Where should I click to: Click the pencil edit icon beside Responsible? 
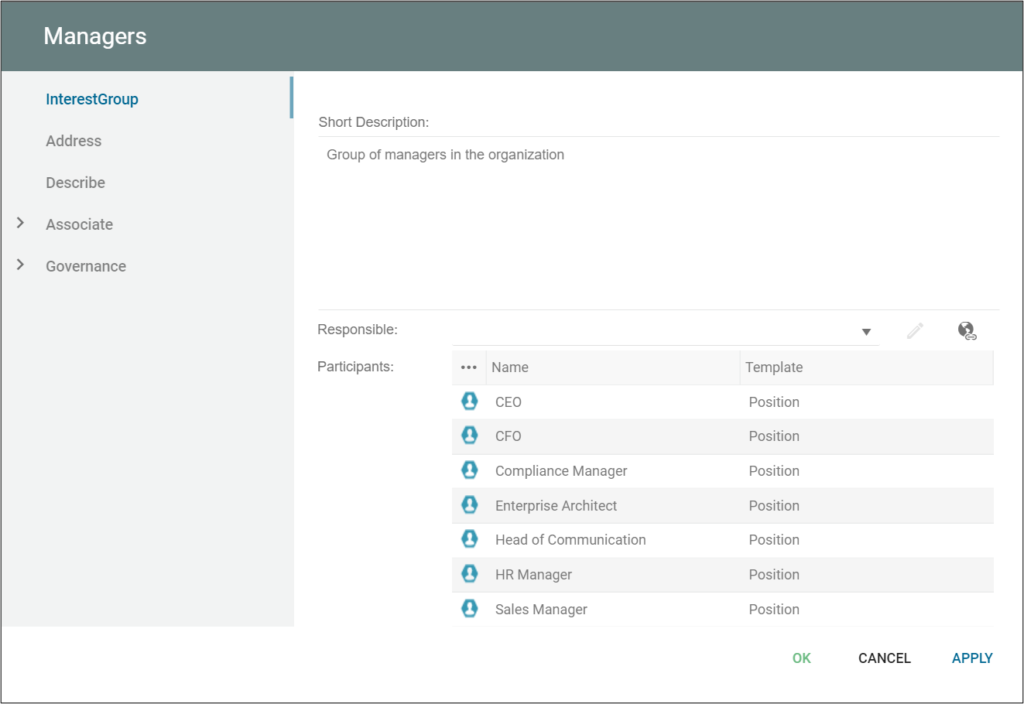click(x=915, y=331)
